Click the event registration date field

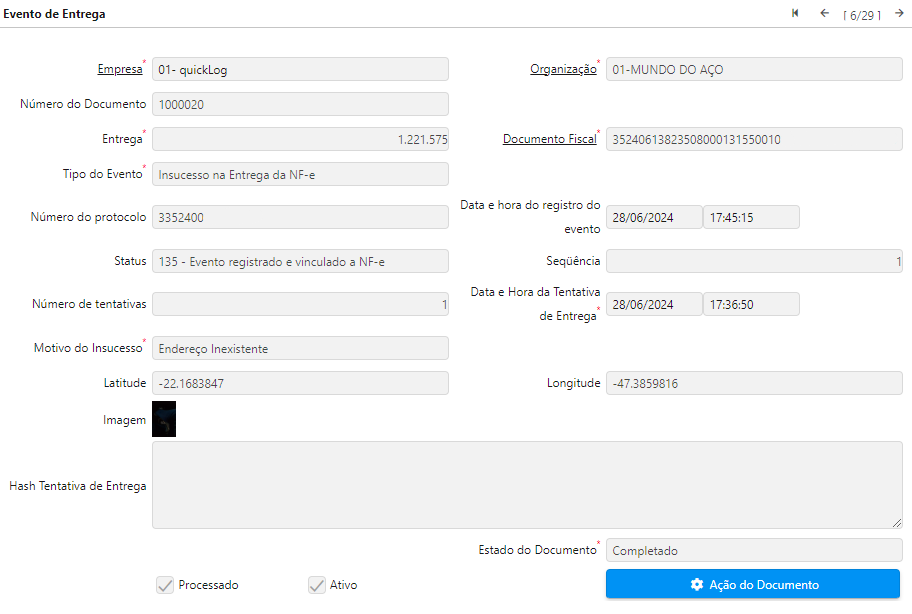tap(654, 217)
